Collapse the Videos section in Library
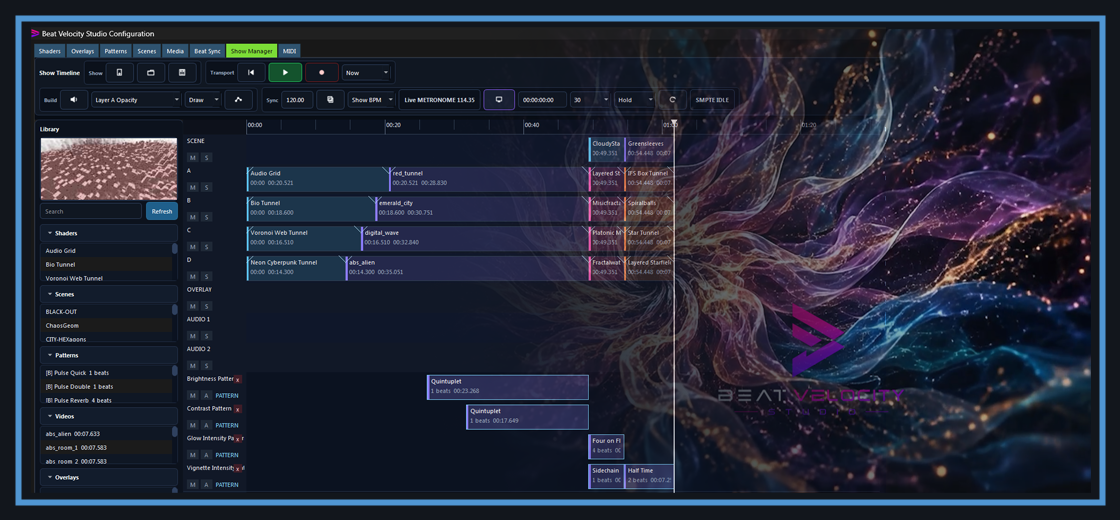 [x=109, y=416]
